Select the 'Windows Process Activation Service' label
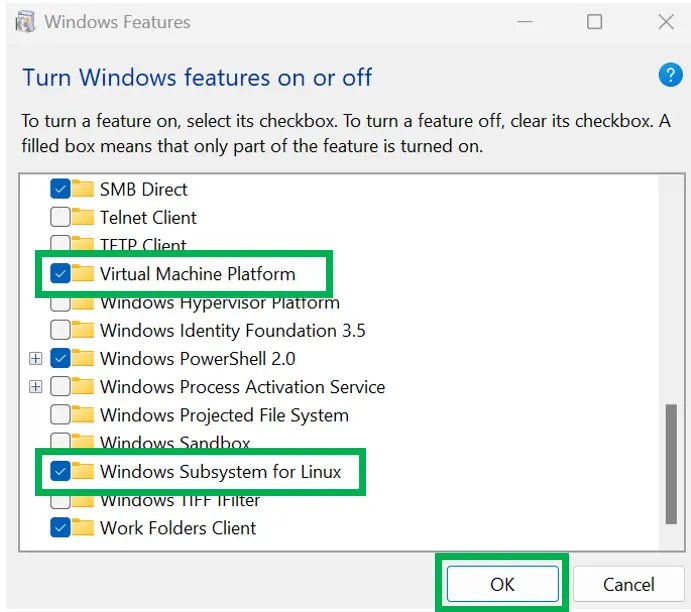 click(242, 387)
